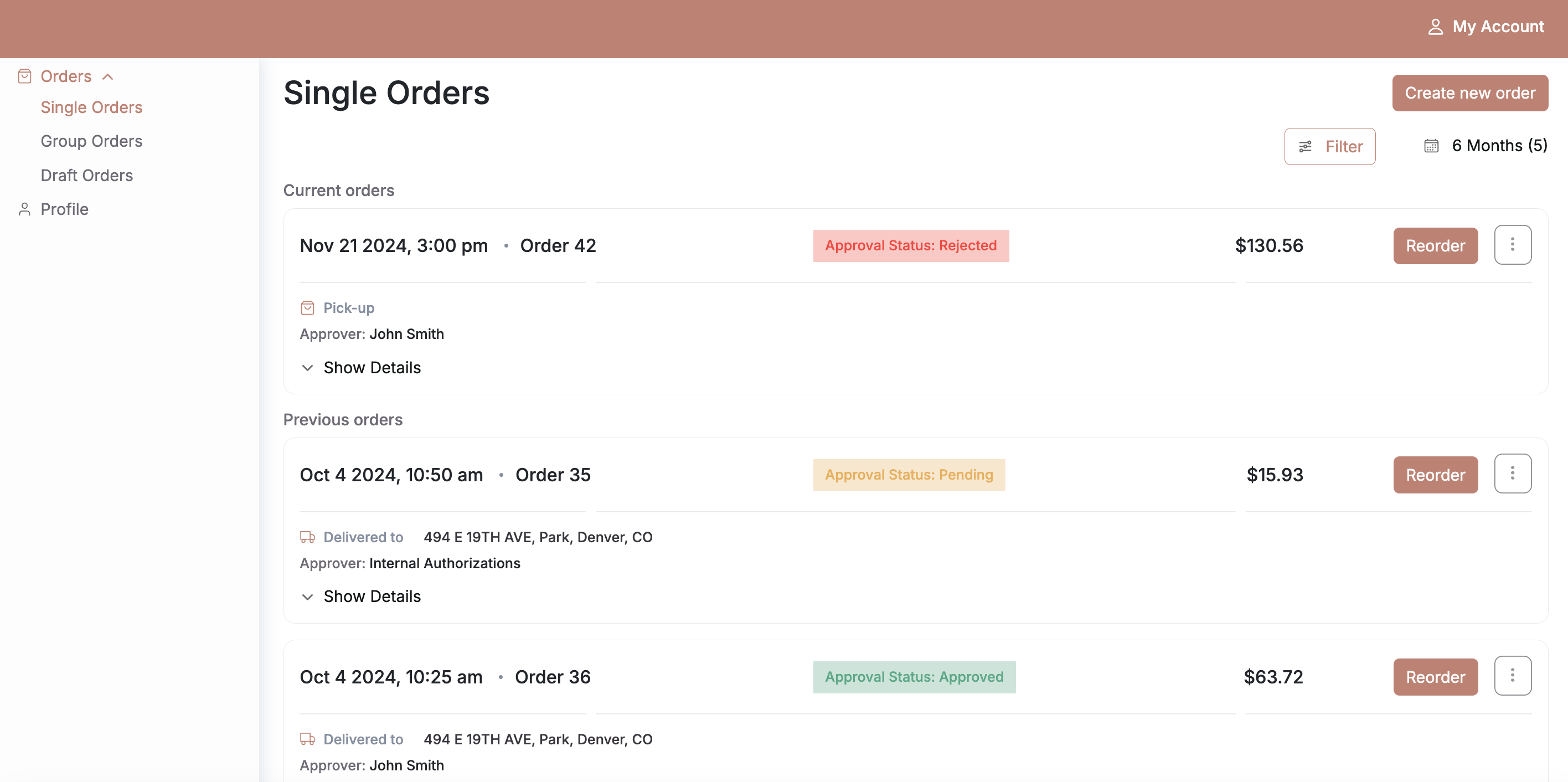Click the calendar icon beside 6 Months
This screenshot has width=1568, height=782.
(1431, 146)
